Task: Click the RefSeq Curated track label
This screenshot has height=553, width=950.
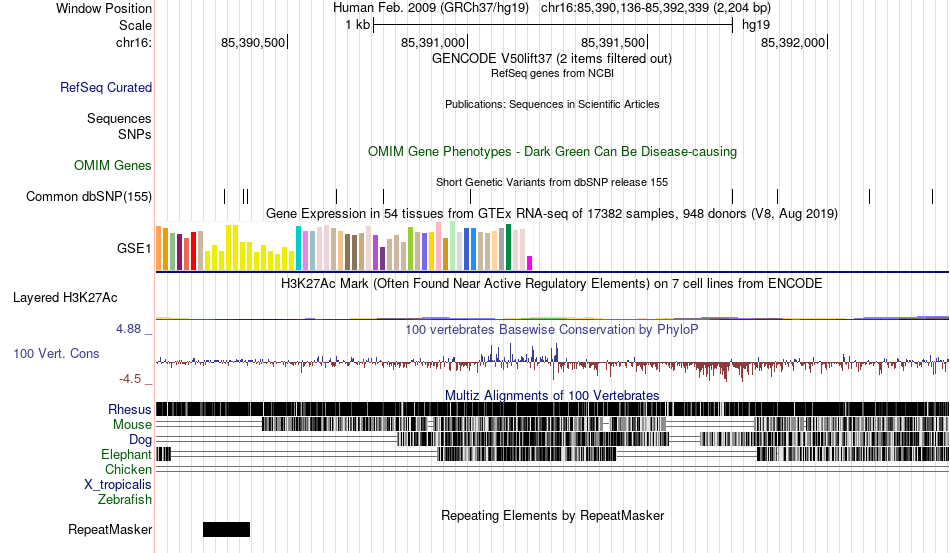Action: [106, 87]
